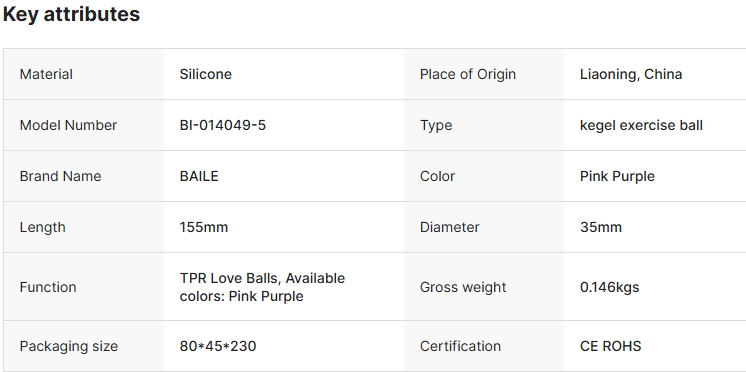Click the 0.146kgs gross weight value

coord(609,287)
